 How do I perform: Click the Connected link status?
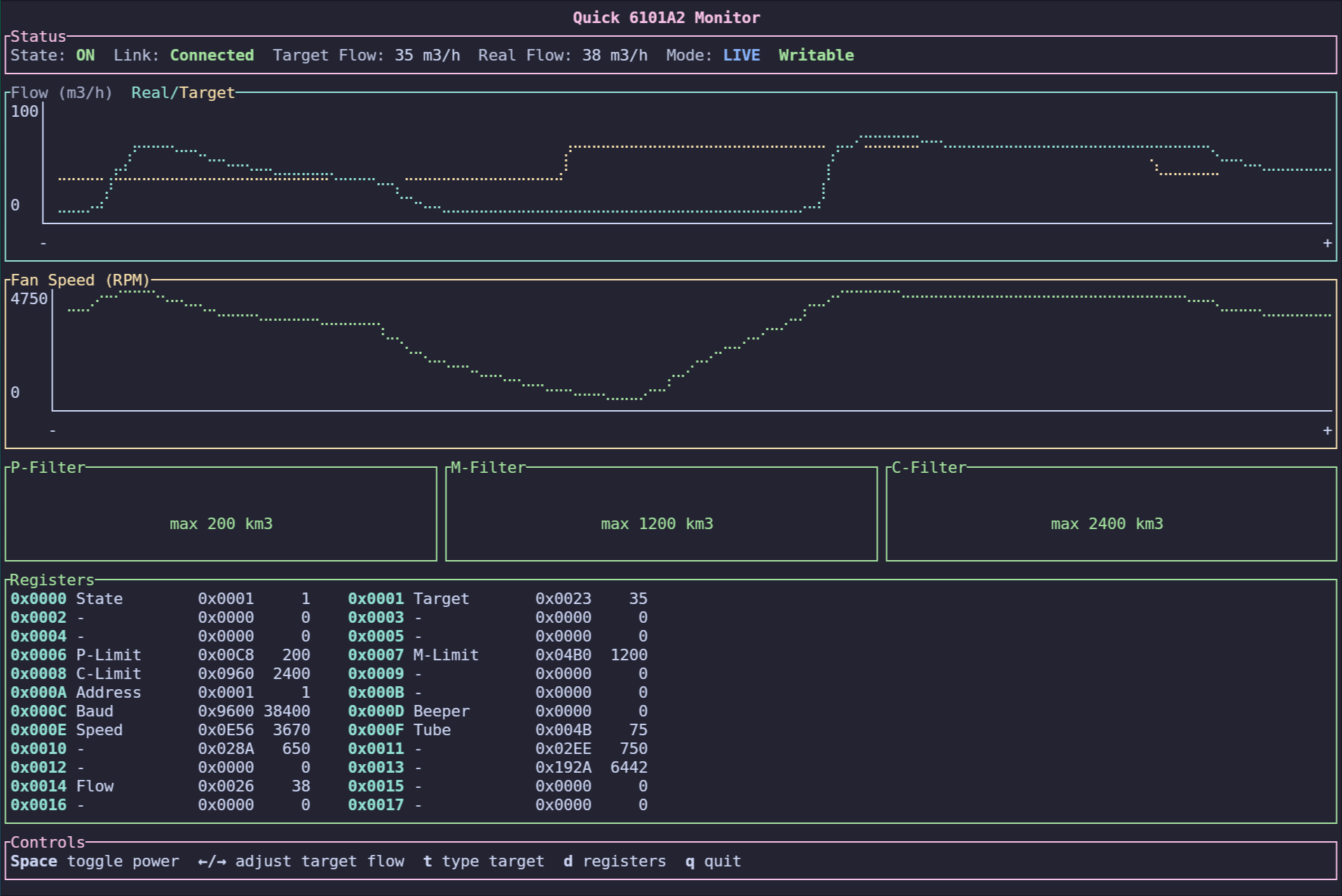click(x=211, y=56)
